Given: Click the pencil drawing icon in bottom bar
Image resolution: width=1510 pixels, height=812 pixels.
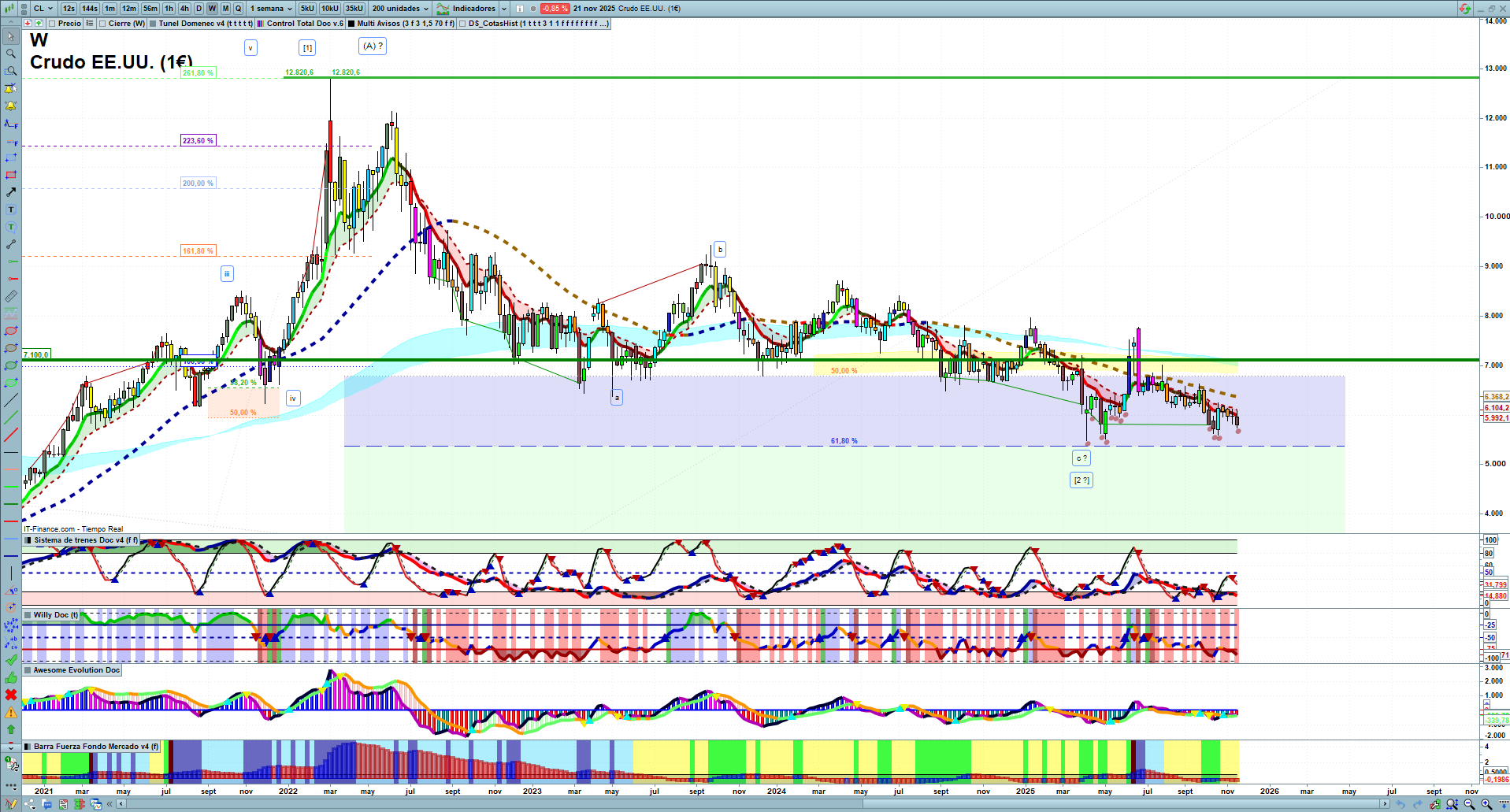Looking at the screenshot, I should [11, 804].
